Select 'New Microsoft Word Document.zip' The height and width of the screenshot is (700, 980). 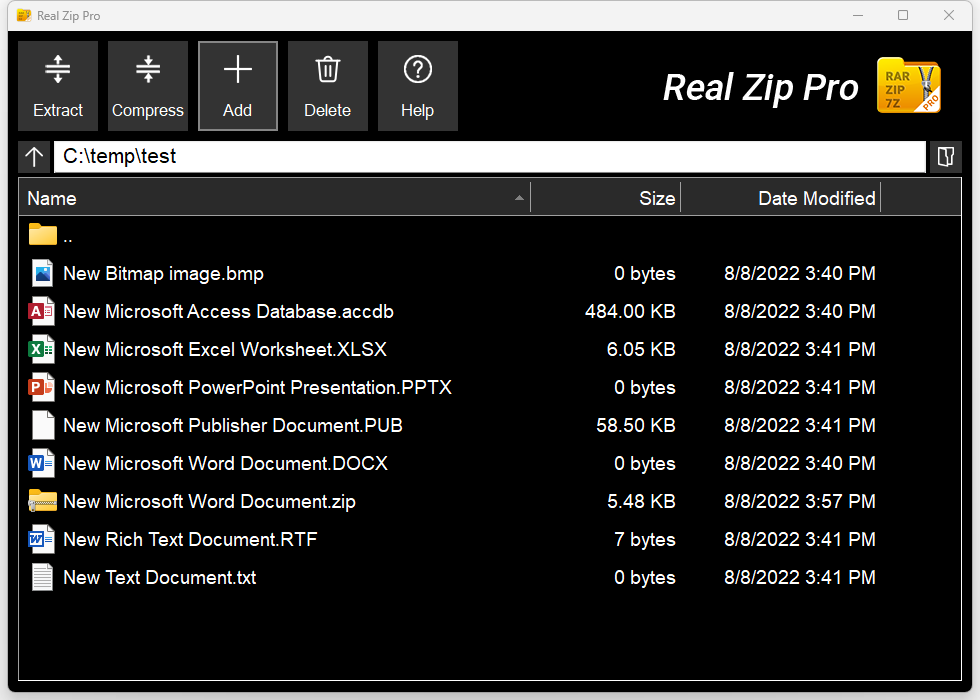click(x=209, y=502)
